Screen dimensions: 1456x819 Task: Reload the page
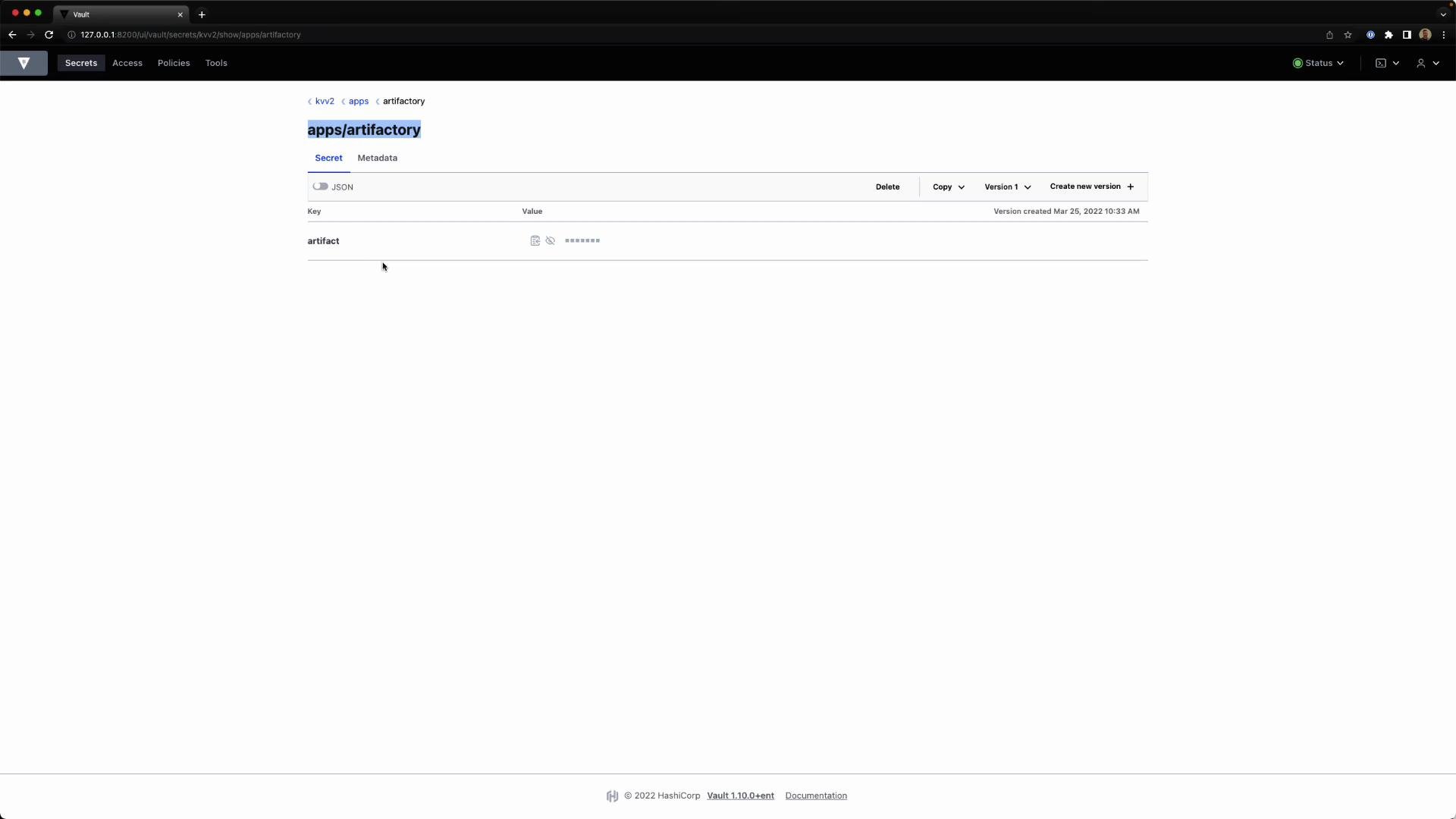click(x=49, y=35)
